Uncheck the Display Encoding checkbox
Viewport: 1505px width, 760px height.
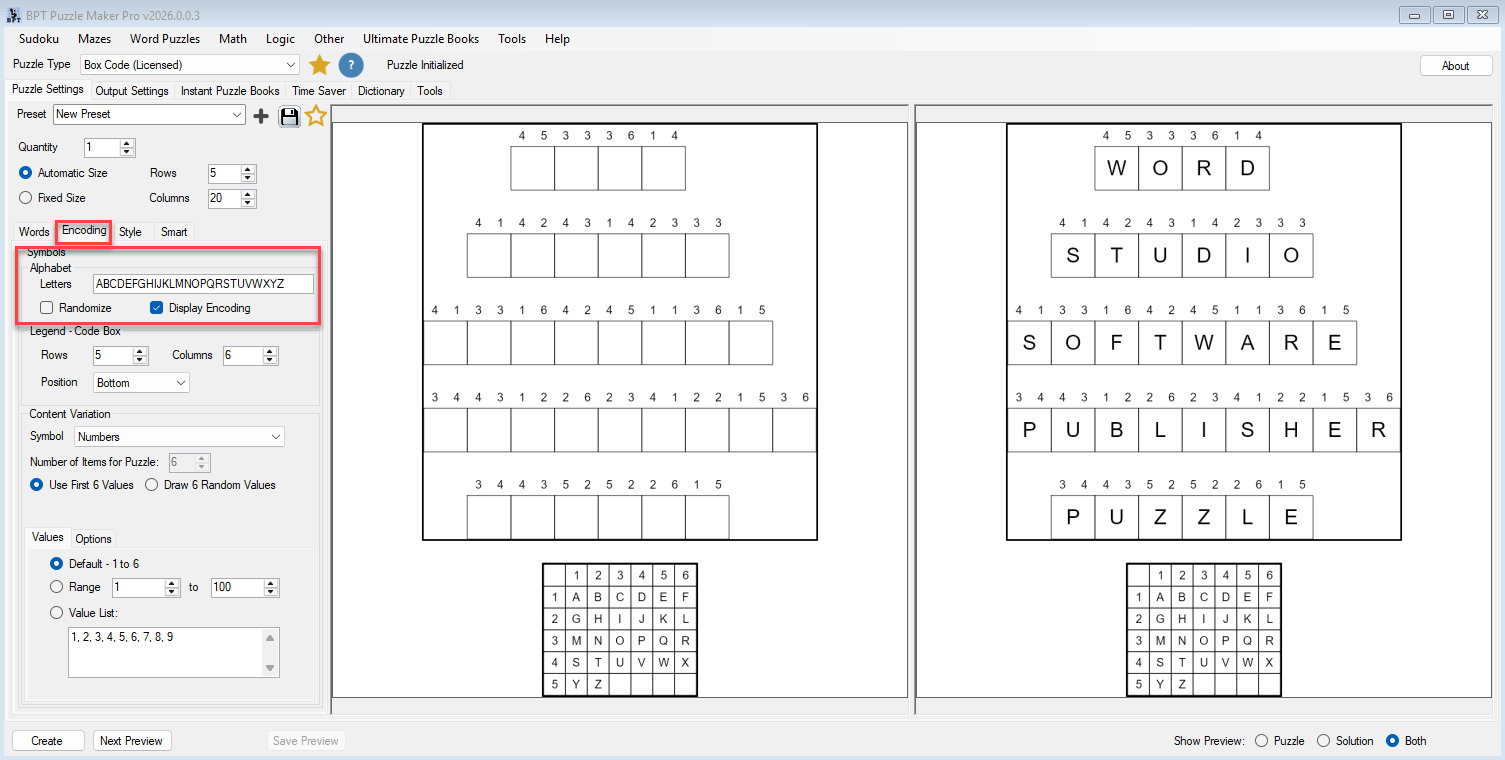[x=156, y=308]
